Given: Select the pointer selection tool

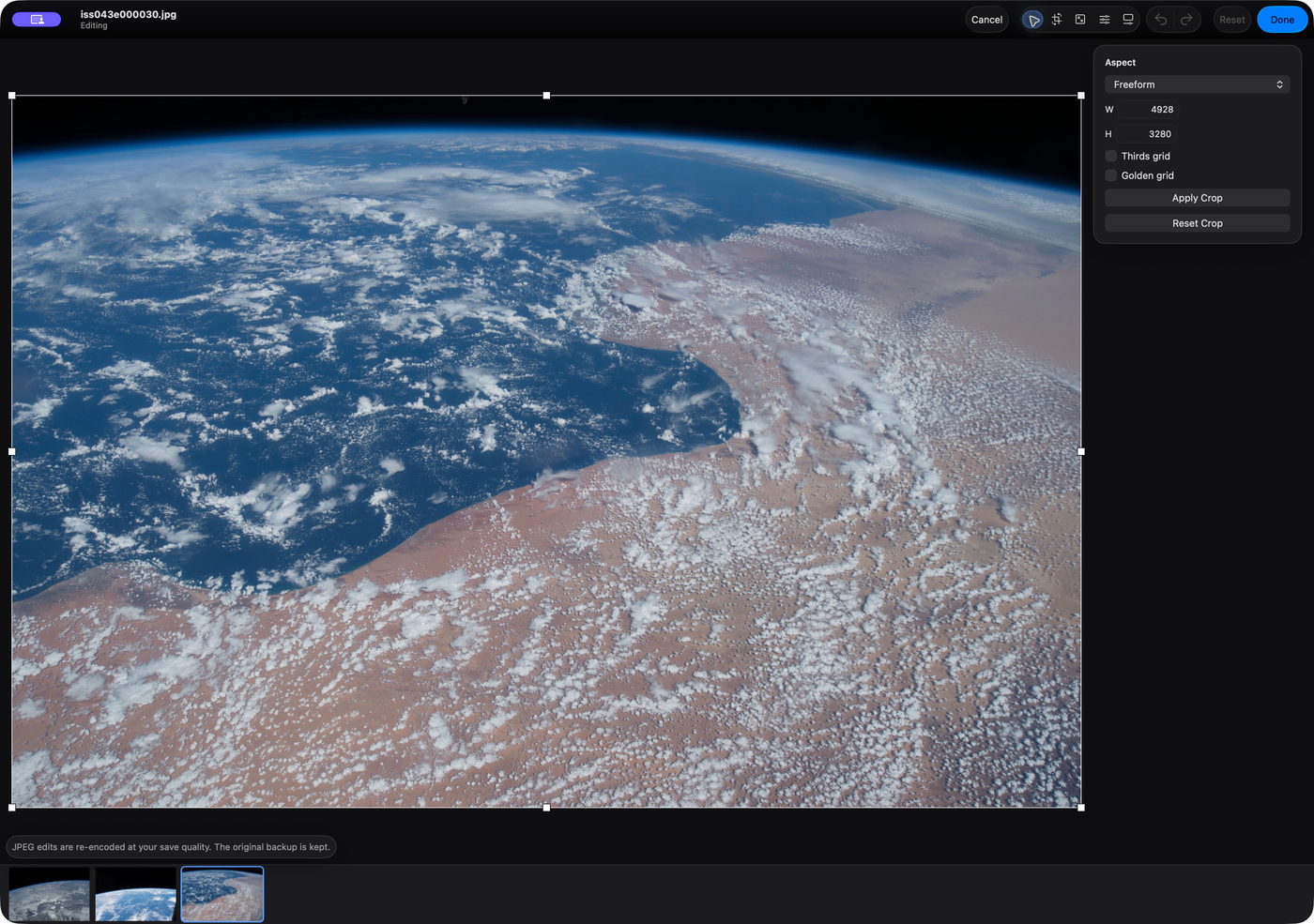Looking at the screenshot, I should click(1033, 20).
